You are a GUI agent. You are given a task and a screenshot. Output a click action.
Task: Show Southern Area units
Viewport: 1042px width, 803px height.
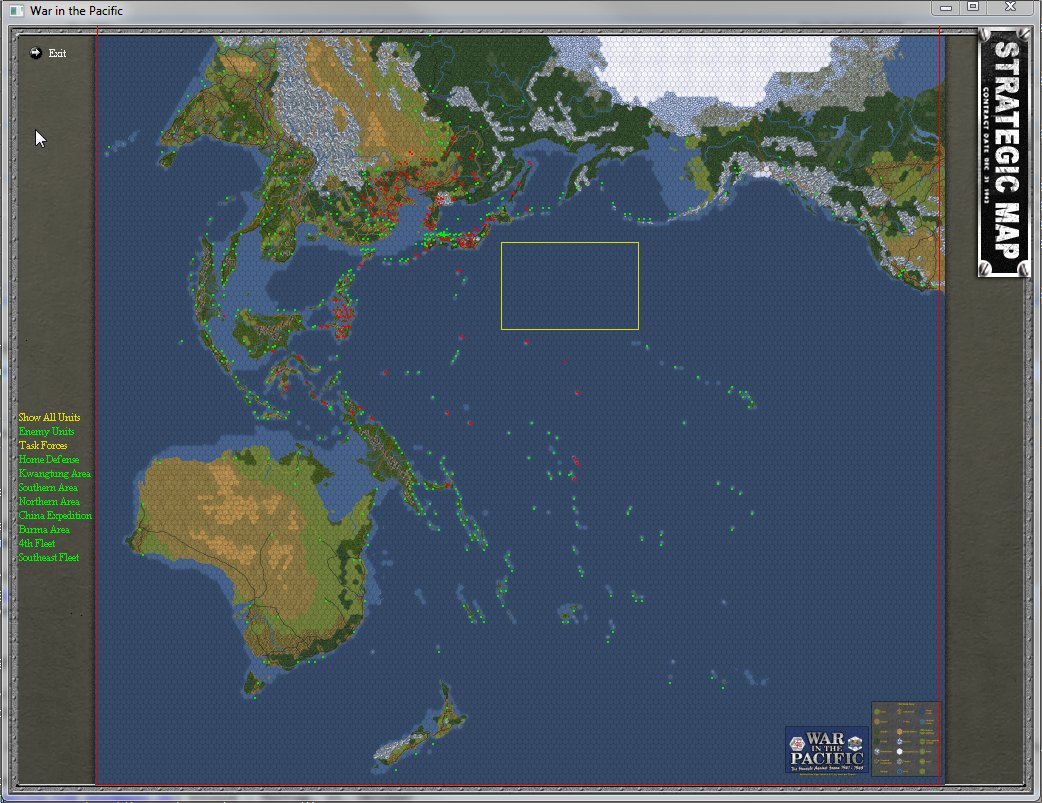tap(48, 487)
